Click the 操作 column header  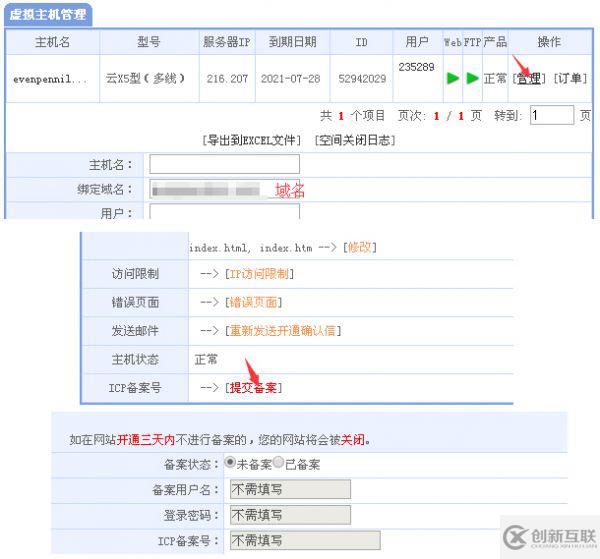549,42
